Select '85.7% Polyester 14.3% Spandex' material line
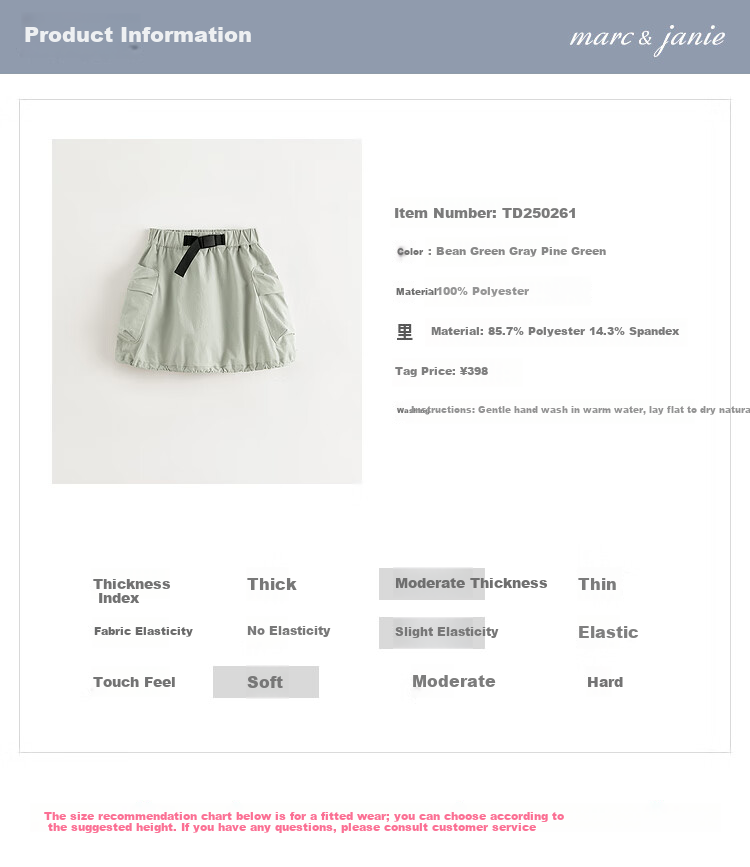Viewport: 750px width, 867px height. [x=555, y=331]
